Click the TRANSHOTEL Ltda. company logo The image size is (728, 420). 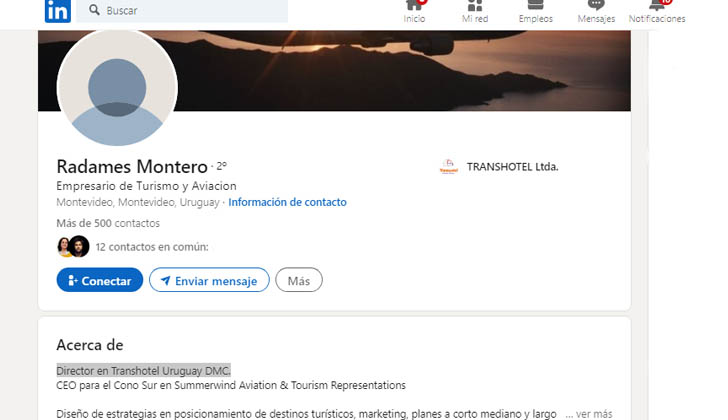[448, 167]
